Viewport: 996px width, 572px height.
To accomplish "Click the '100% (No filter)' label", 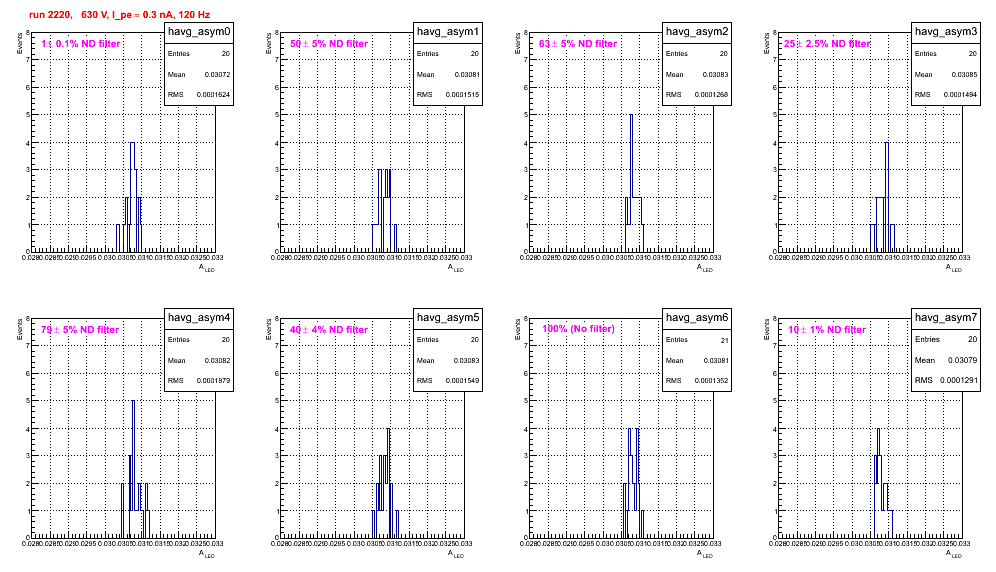I will (x=579, y=329).
